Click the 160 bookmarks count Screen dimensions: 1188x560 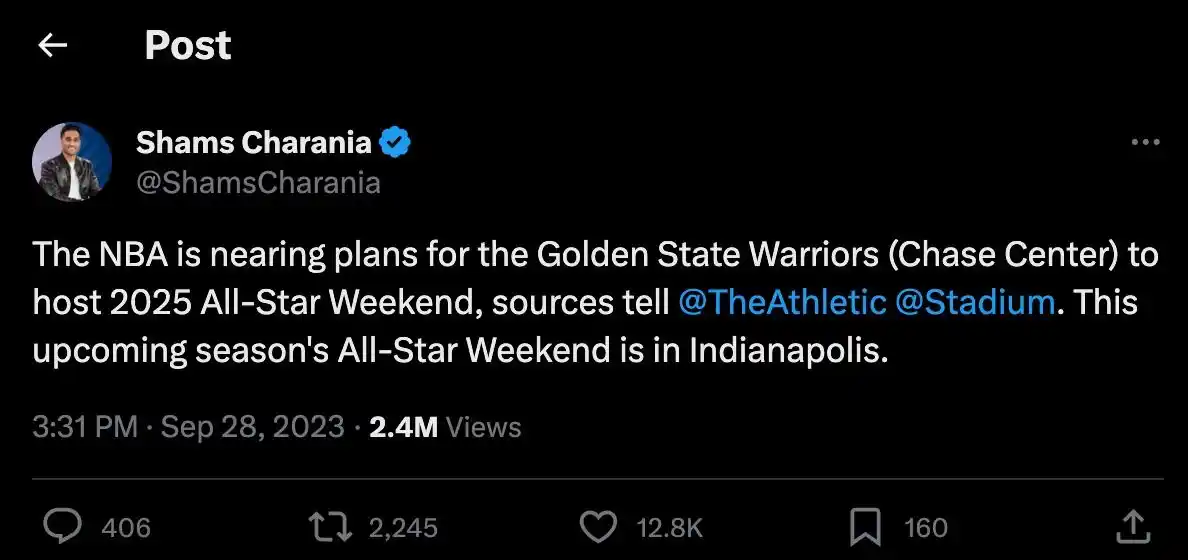pyautogui.click(x=926, y=527)
